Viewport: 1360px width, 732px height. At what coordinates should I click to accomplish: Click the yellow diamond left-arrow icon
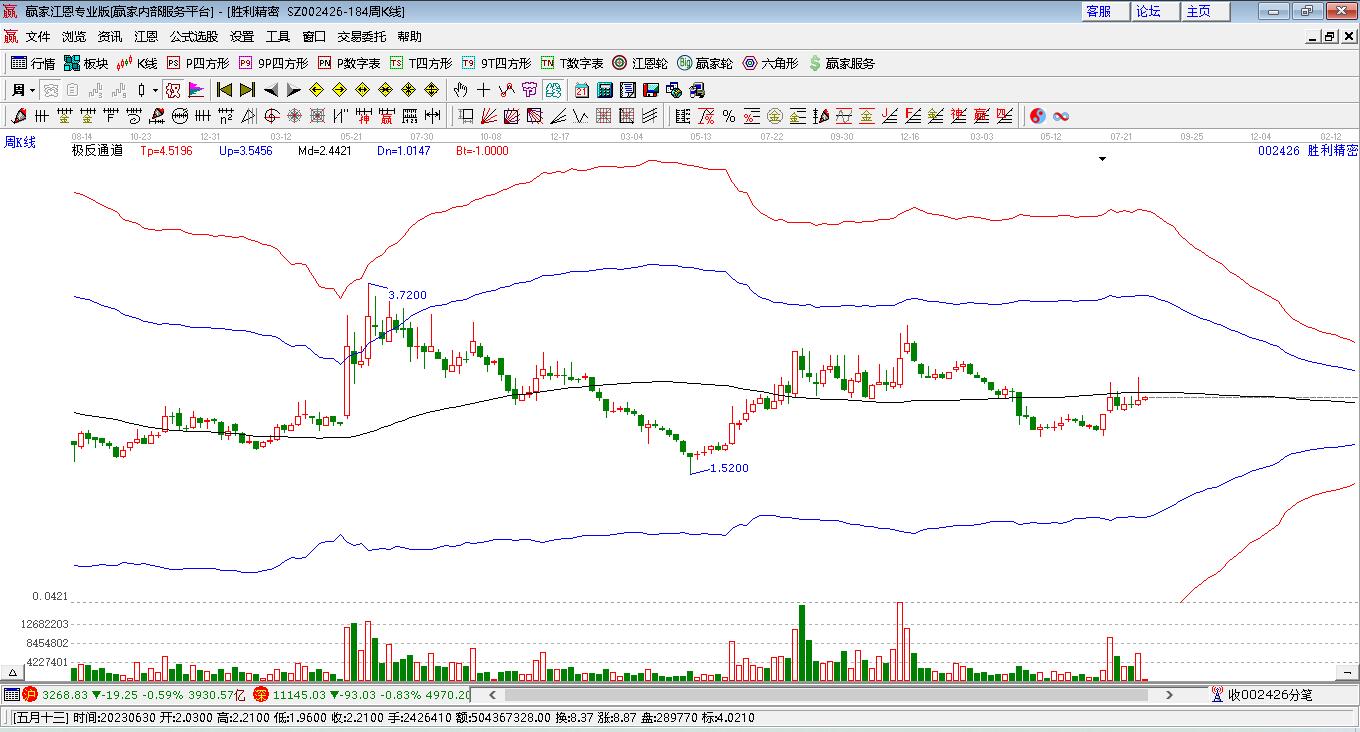pyautogui.click(x=317, y=90)
